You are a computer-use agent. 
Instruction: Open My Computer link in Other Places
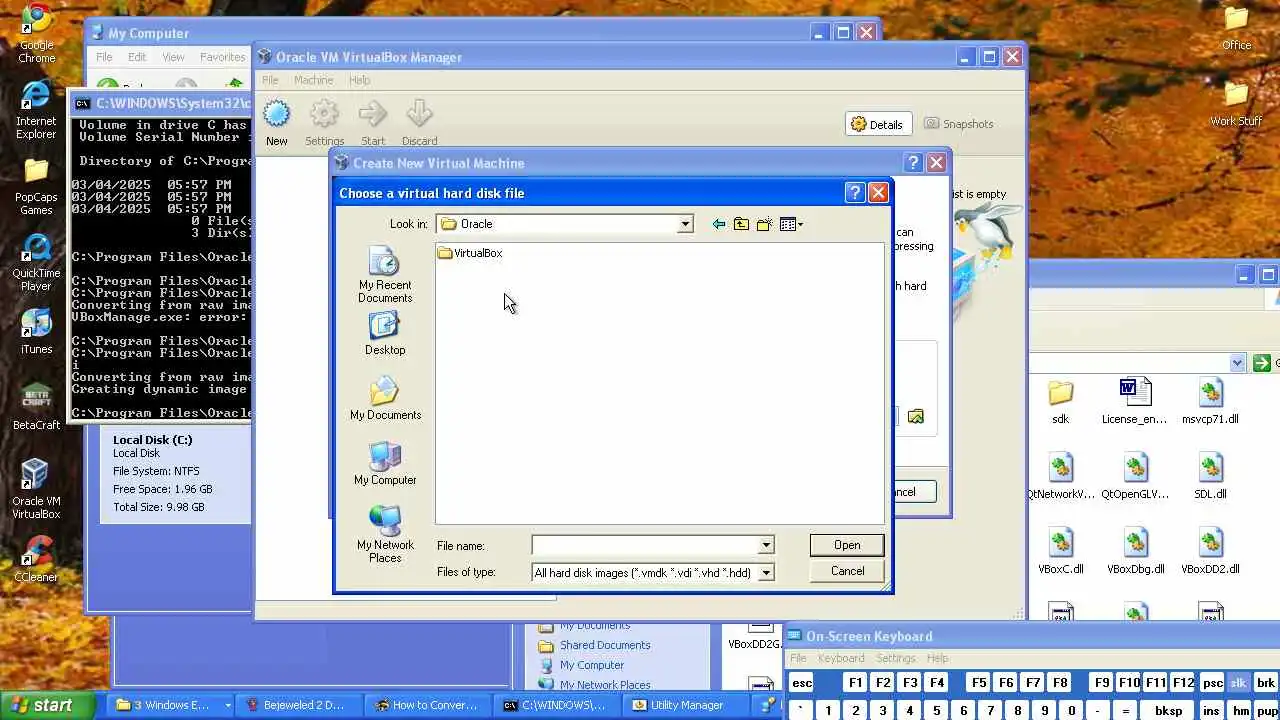point(591,665)
